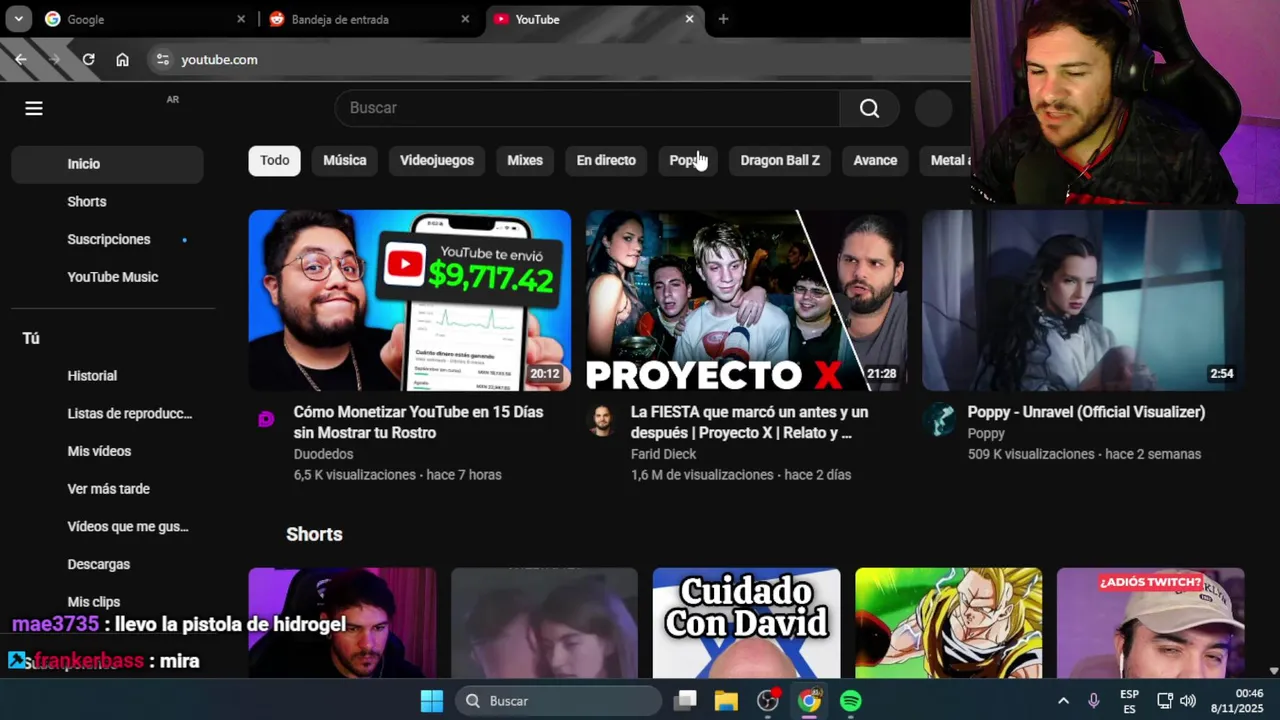Open Task View on taskbar
Image resolution: width=1280 pixels, height=720 pixels.
[685, 701]
